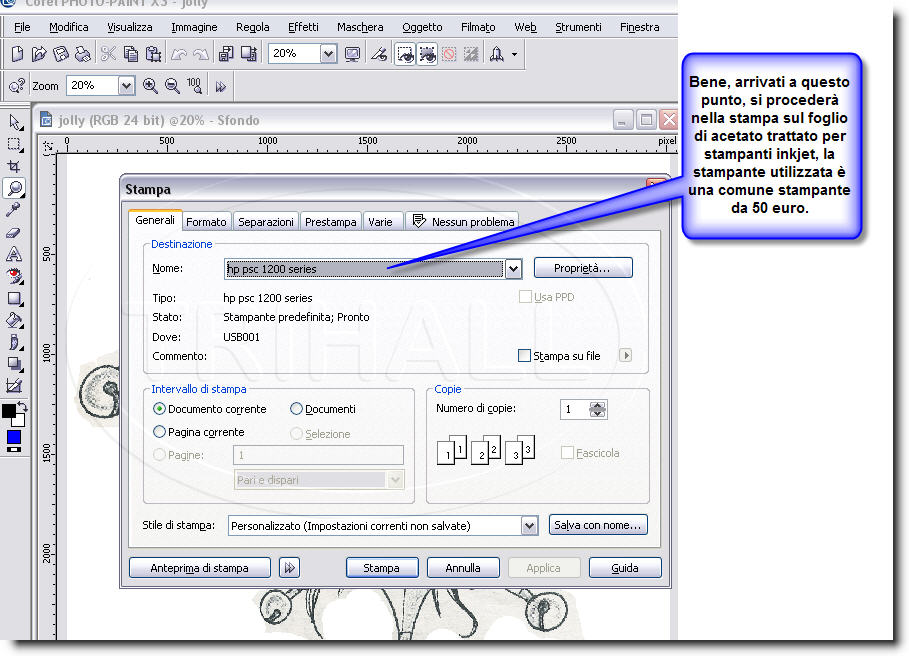
Task: Select the Rectangle Mask tool
Action: click(14, 144)
